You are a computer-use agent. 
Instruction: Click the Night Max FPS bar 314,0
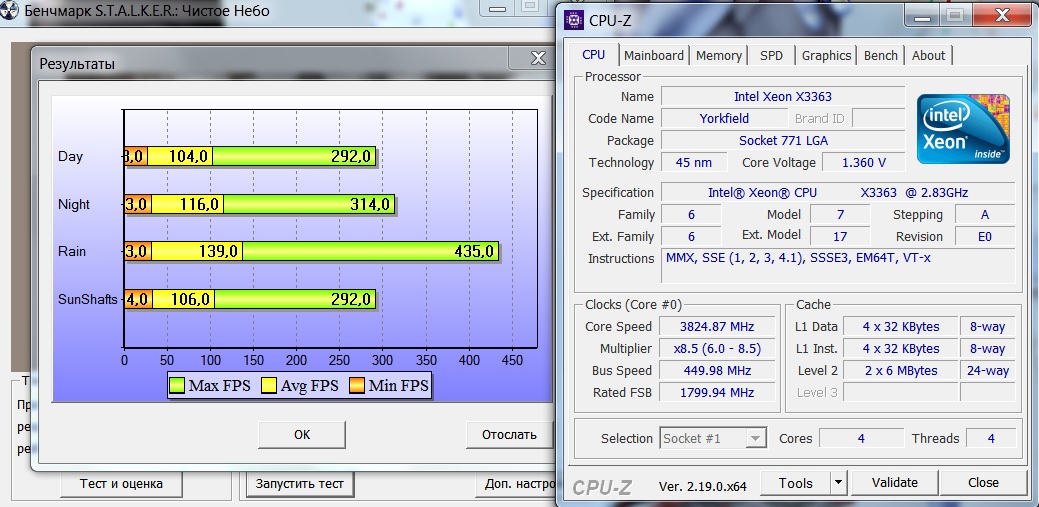click(x=309, y=204)
